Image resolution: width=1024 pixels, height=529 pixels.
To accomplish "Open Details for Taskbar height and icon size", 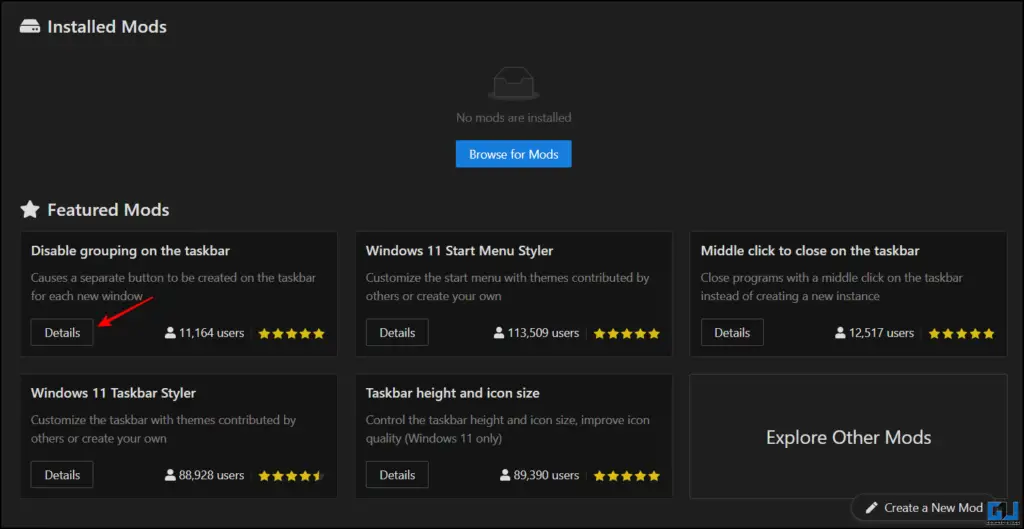I will [397, 475].
